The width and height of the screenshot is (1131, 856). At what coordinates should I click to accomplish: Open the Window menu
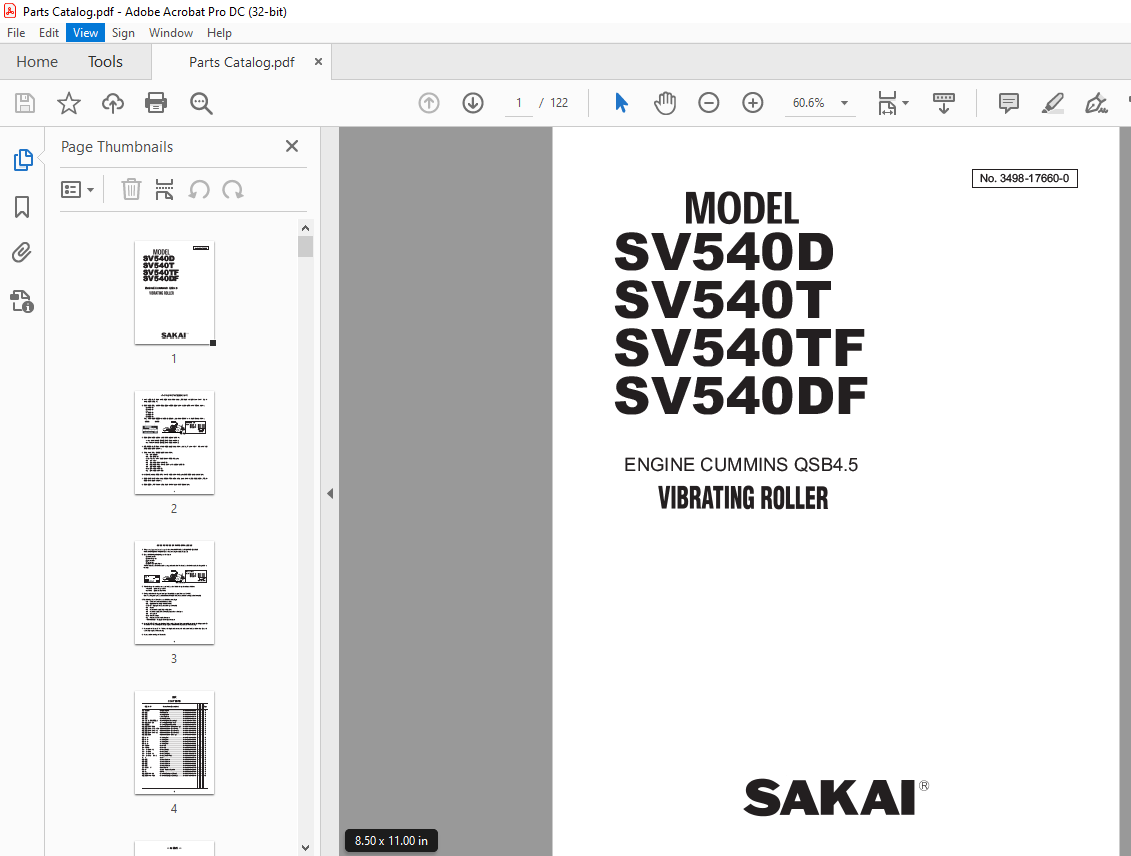pos(171,33)
